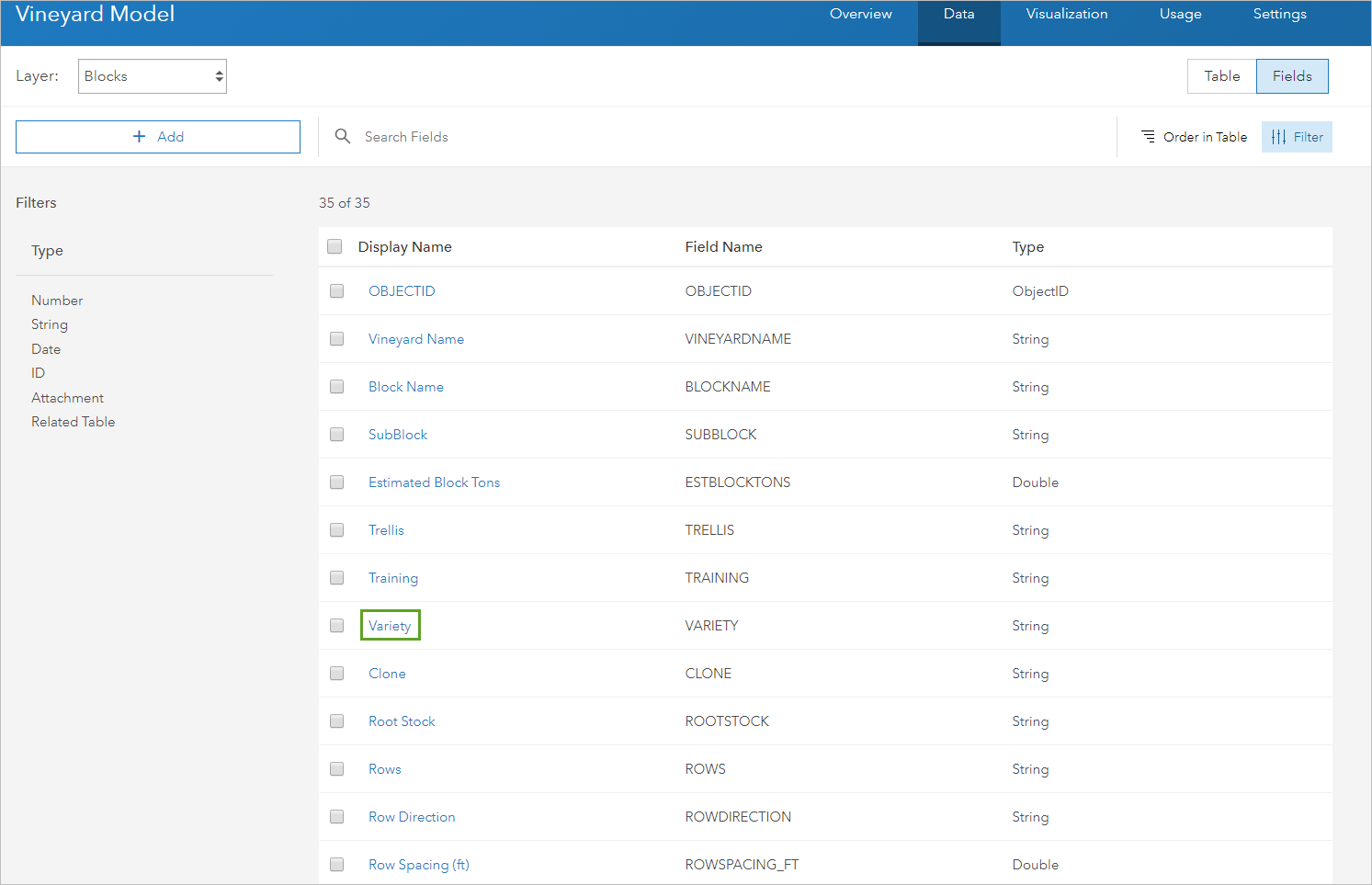
Task: Click the stepper arrows beside Blocks
Action: 219,76
